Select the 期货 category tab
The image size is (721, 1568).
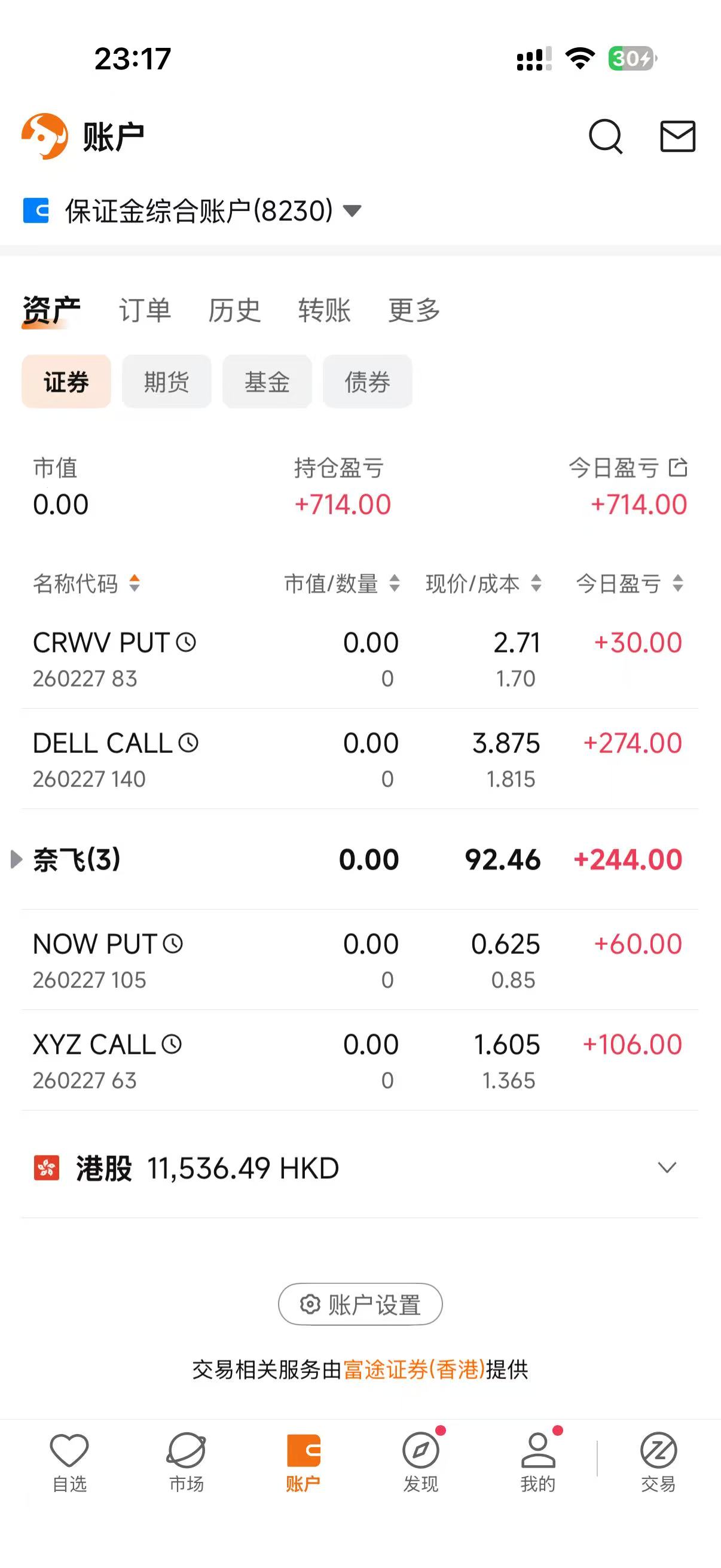(167, 382)
